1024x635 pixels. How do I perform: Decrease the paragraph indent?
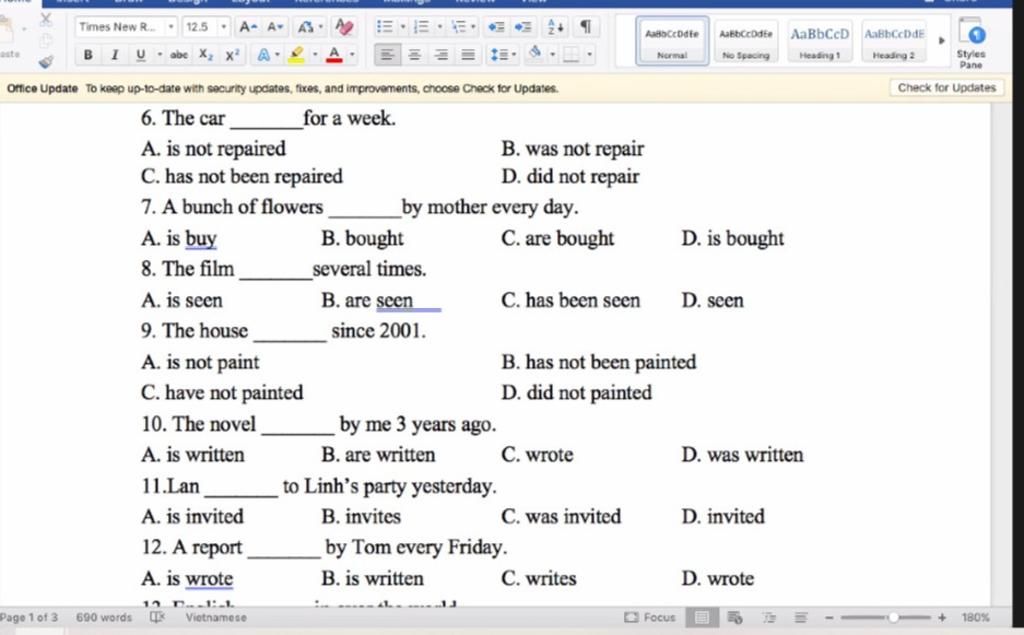pyautogui.click(x=496, y=27)
